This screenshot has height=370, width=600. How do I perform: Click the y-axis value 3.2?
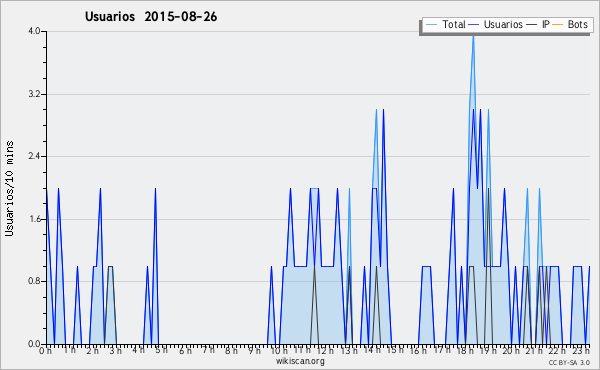click(x=35, y=94)
